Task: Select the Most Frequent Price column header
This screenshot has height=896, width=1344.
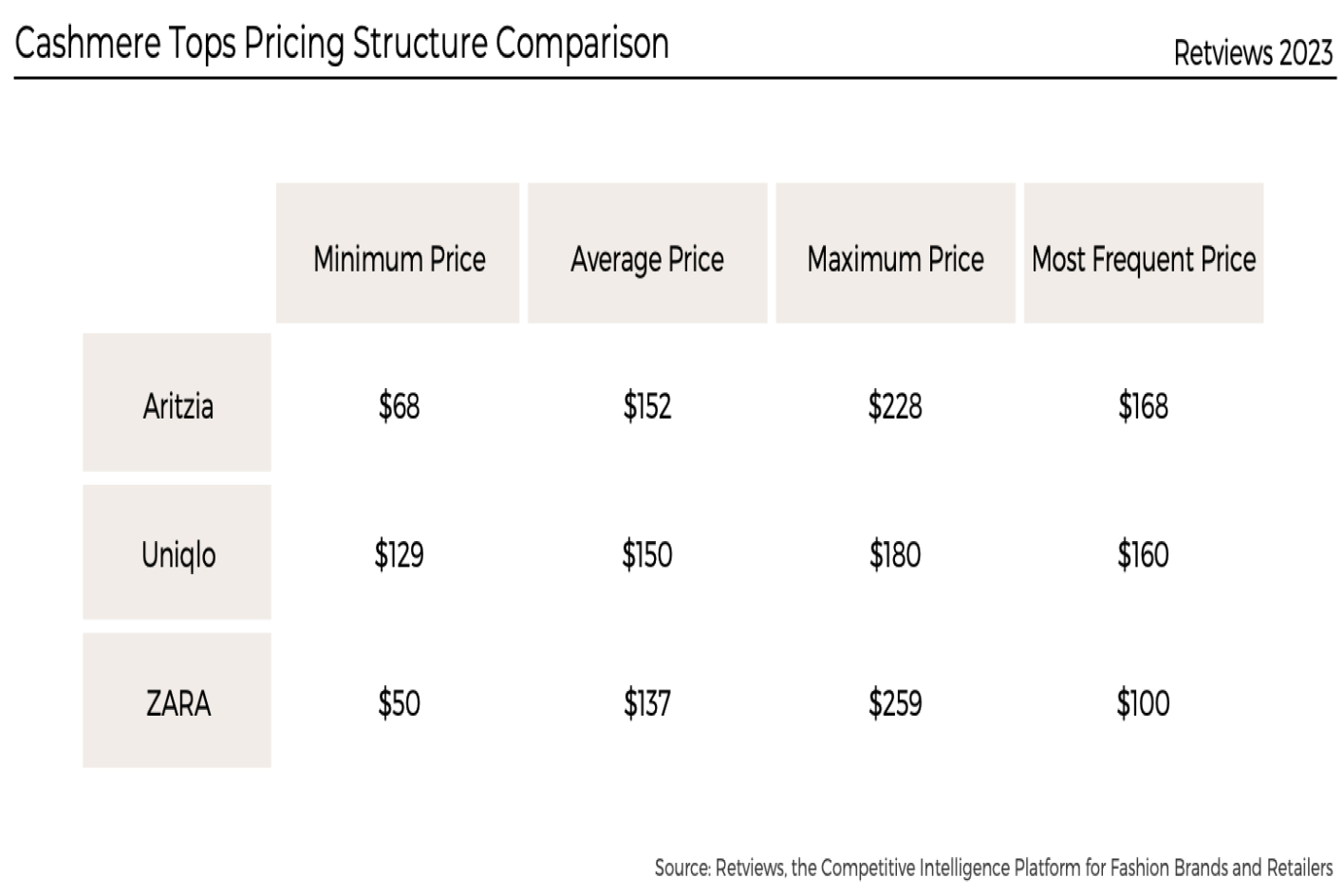Action: pyautogui.click(x=1144, y=258)
